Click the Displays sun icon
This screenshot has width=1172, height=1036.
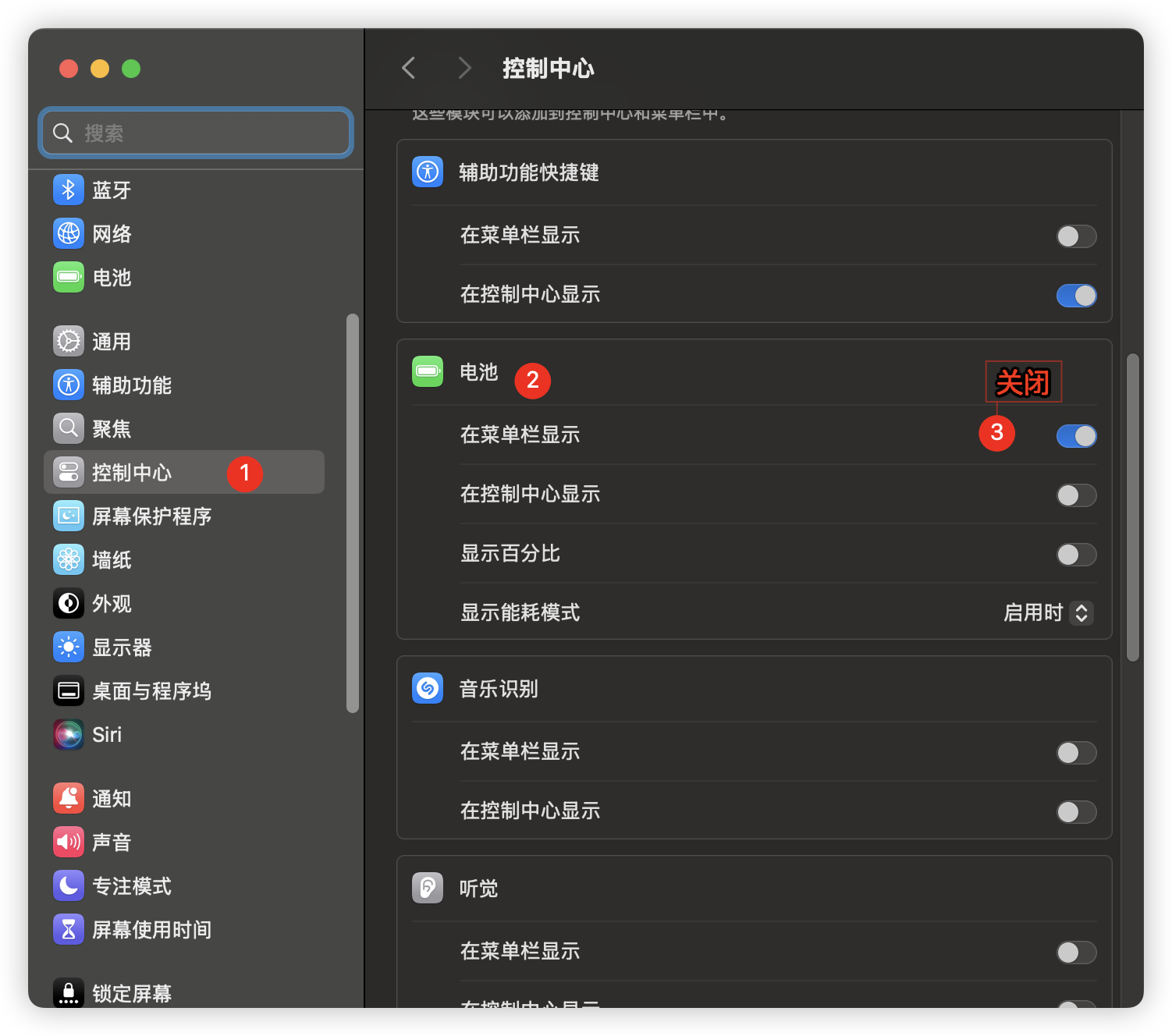69,647
